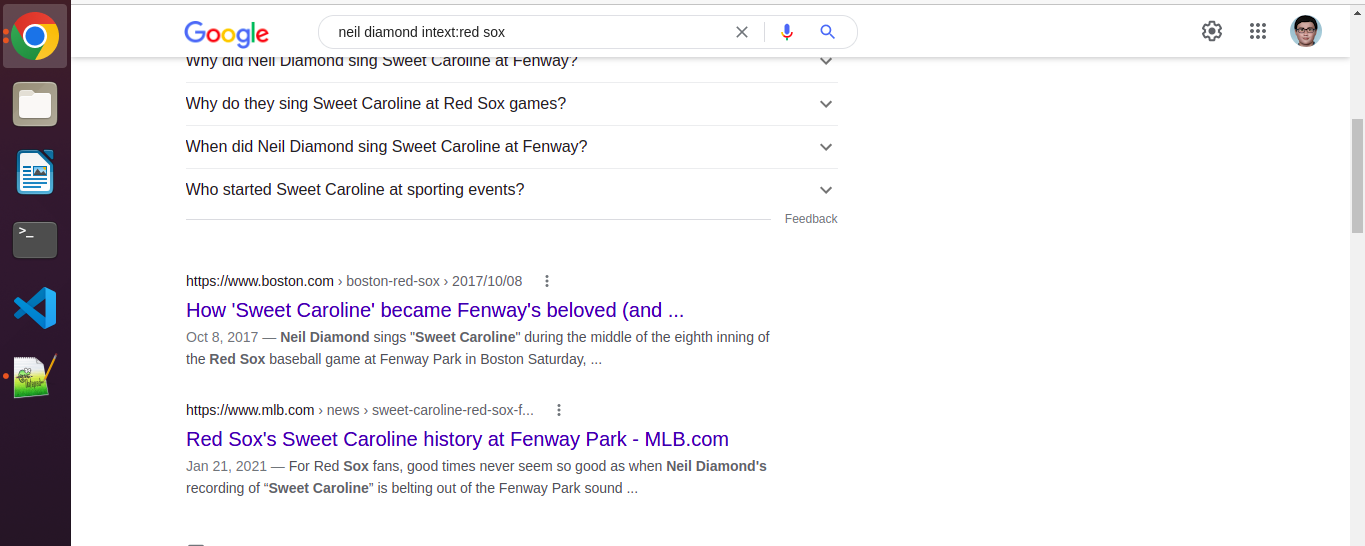Click the Google logo
This screenshot has width=1365, height=546.
pos(227,33)
